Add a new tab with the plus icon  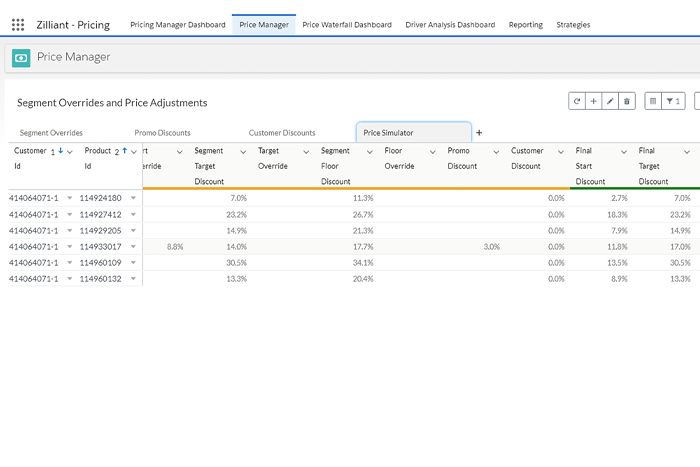click(x=478, y=132)
